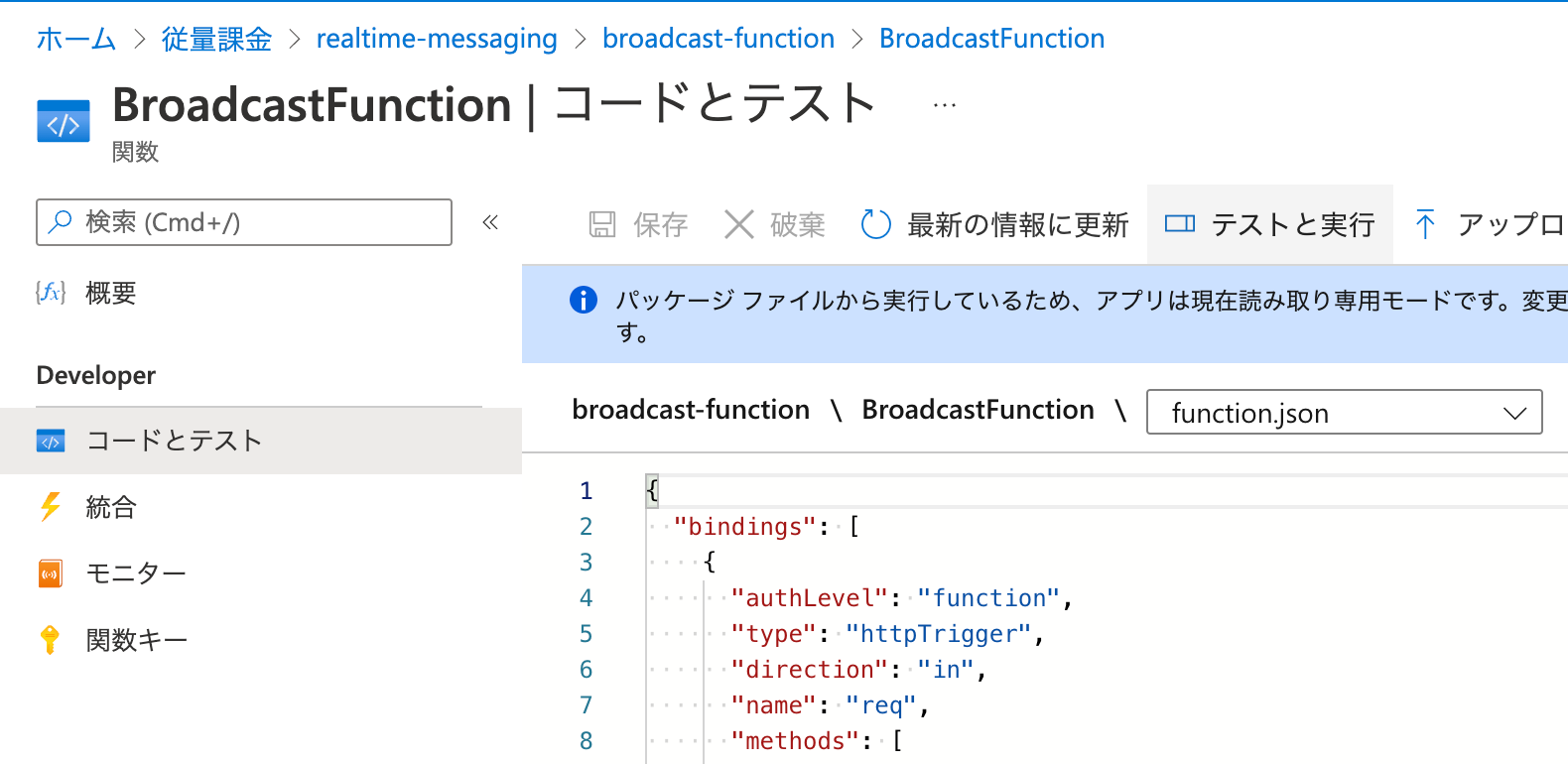Open Overview (概要) in the sidebar
Image resolution: width=1568 pixels, height=764 pixels.
pyautogui.click(x=110, y=293)
